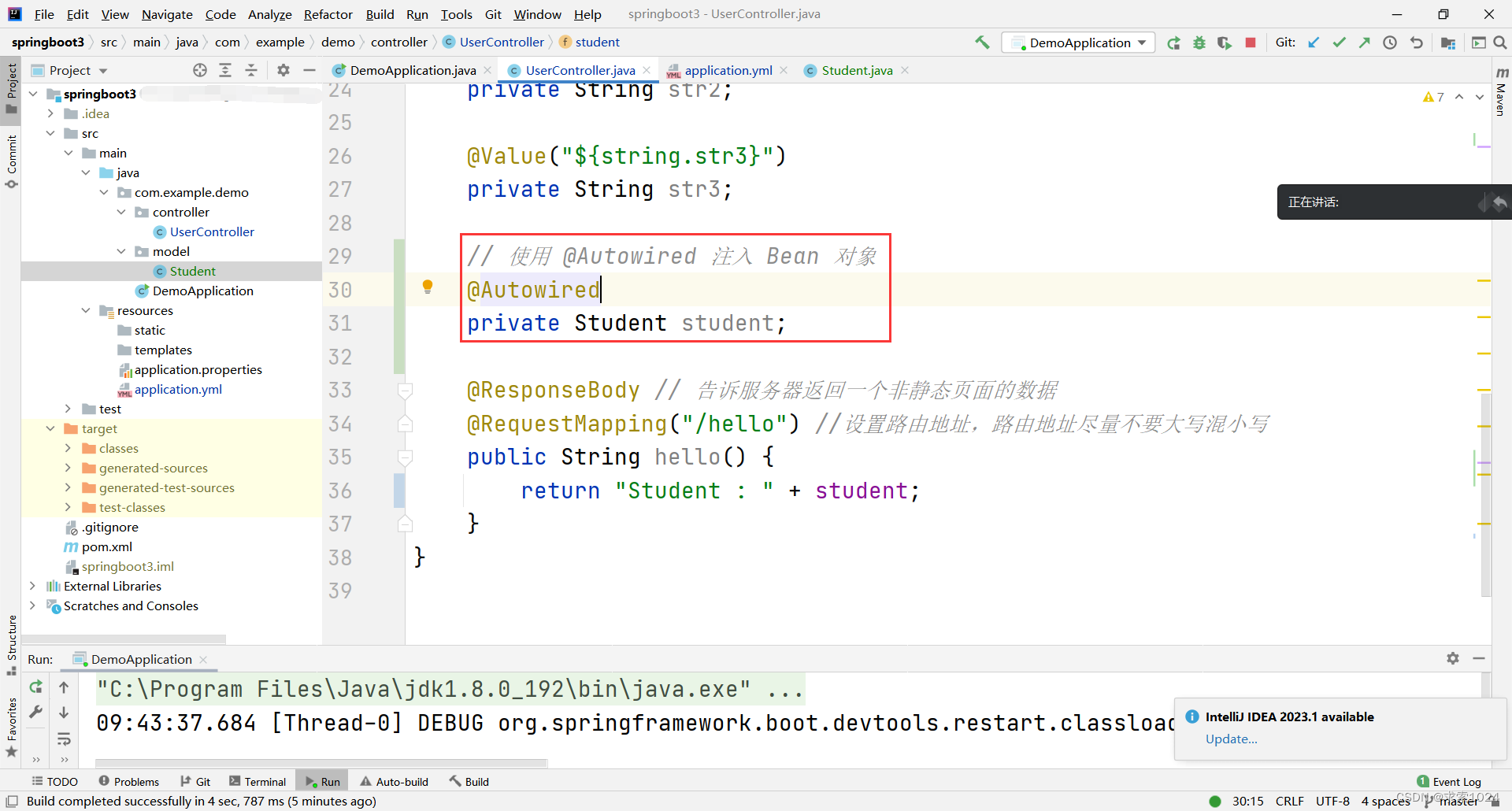The image size is (1512, 811).
Task: Click up arrow in Run console
Action: pos(64,687)
